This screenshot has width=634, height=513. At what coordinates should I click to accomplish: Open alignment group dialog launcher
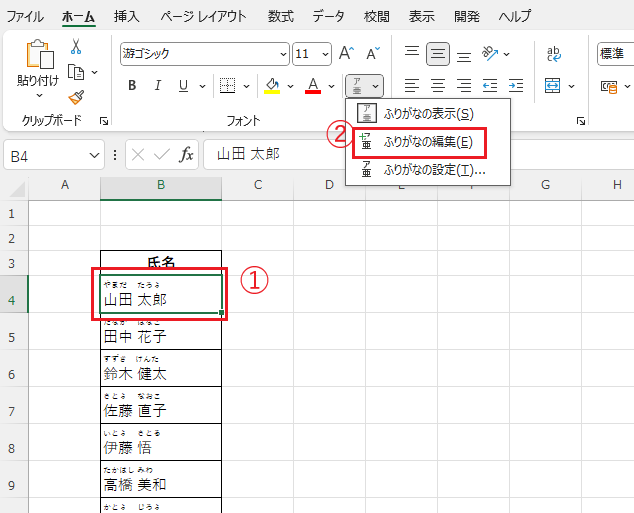(581, 121)
